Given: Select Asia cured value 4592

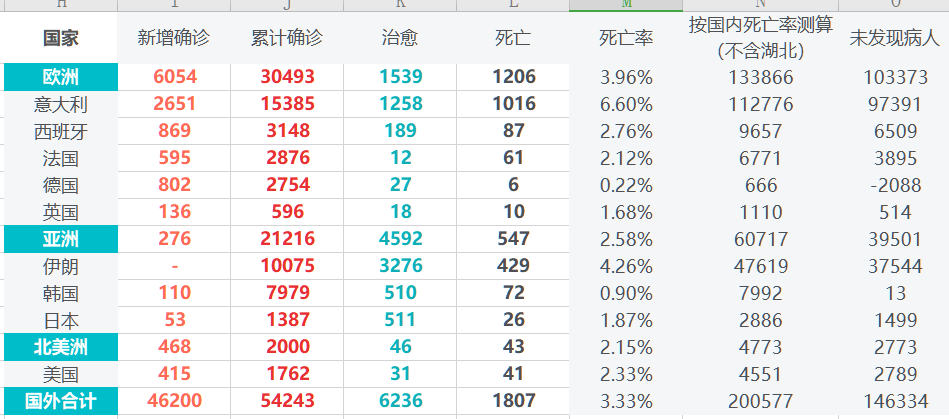Looking at the screenshot, I should (400, 239).
